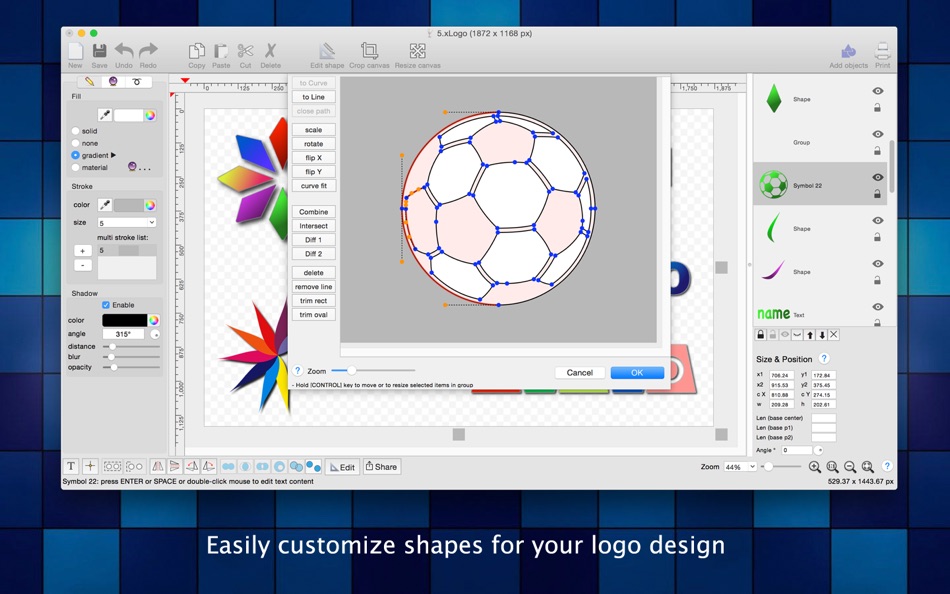This screenshot has height=594, width=950.
Task: Click the group objects dashed-rectangle icon
Action: pos(112,466)
